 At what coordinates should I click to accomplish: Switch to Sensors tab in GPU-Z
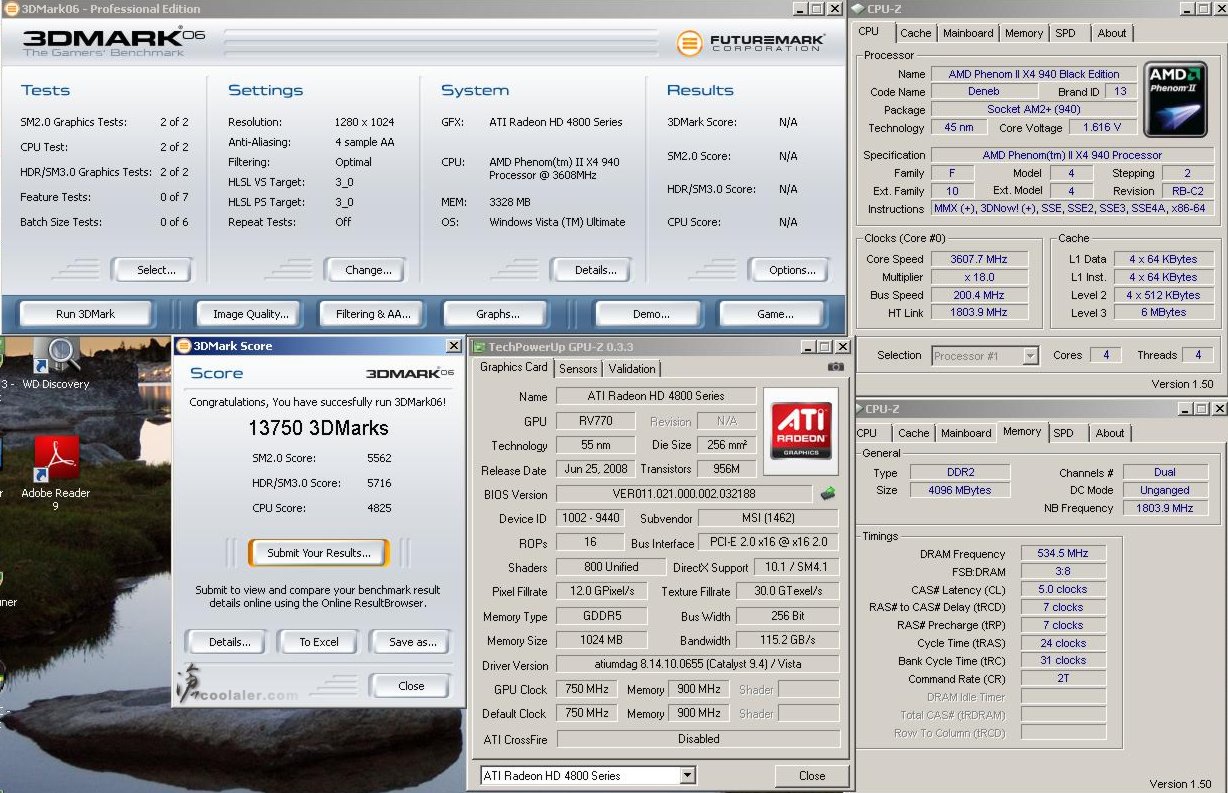tap(578, 368)
